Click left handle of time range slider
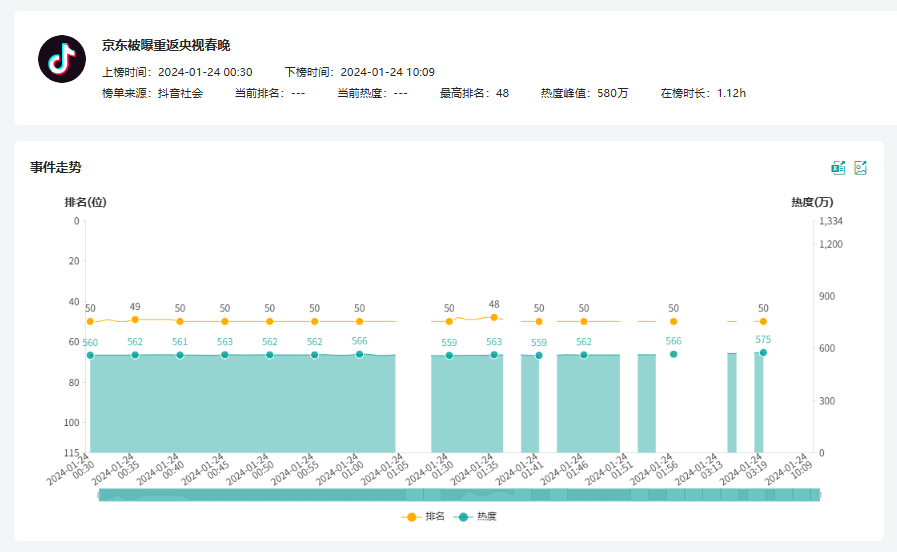Screen dimensions: 897x552 tap(99, 495)
